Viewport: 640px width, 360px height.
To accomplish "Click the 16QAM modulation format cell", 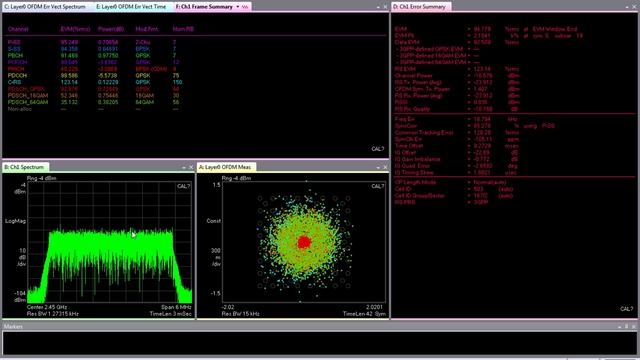I will [x=144, y=96].
